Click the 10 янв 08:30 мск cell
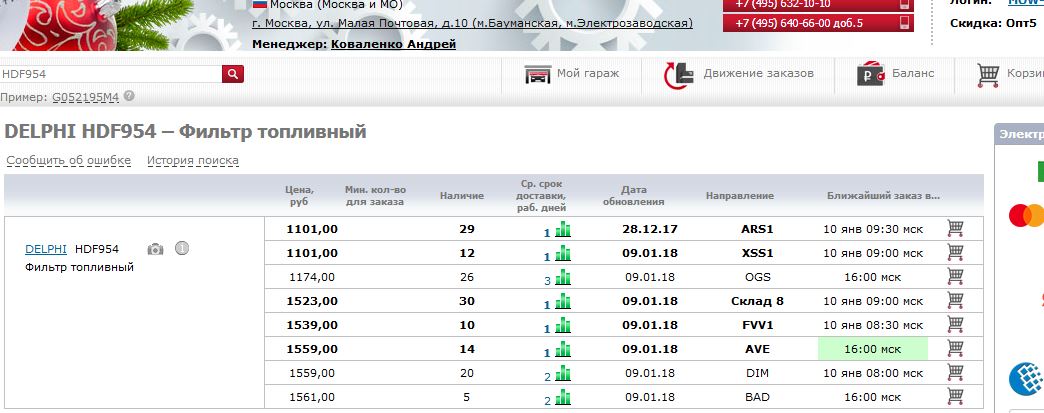Screen dimensions: 1044x413 click(x=873, y=325)
